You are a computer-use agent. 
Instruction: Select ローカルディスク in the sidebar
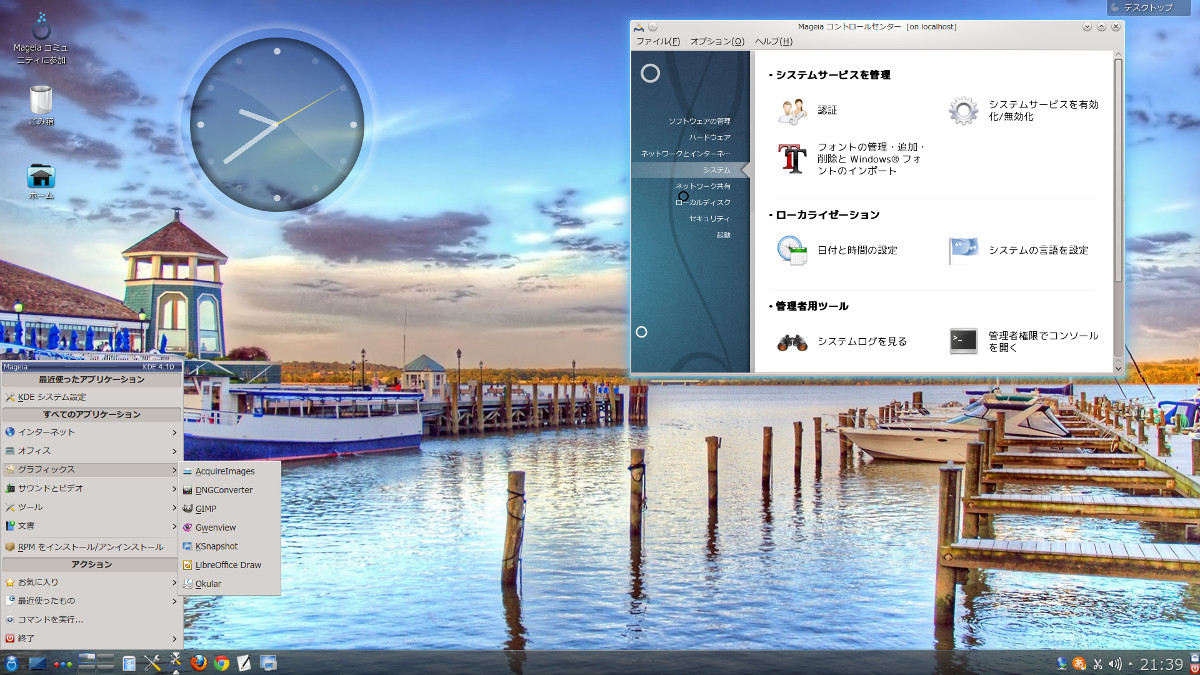pos(703,202)
